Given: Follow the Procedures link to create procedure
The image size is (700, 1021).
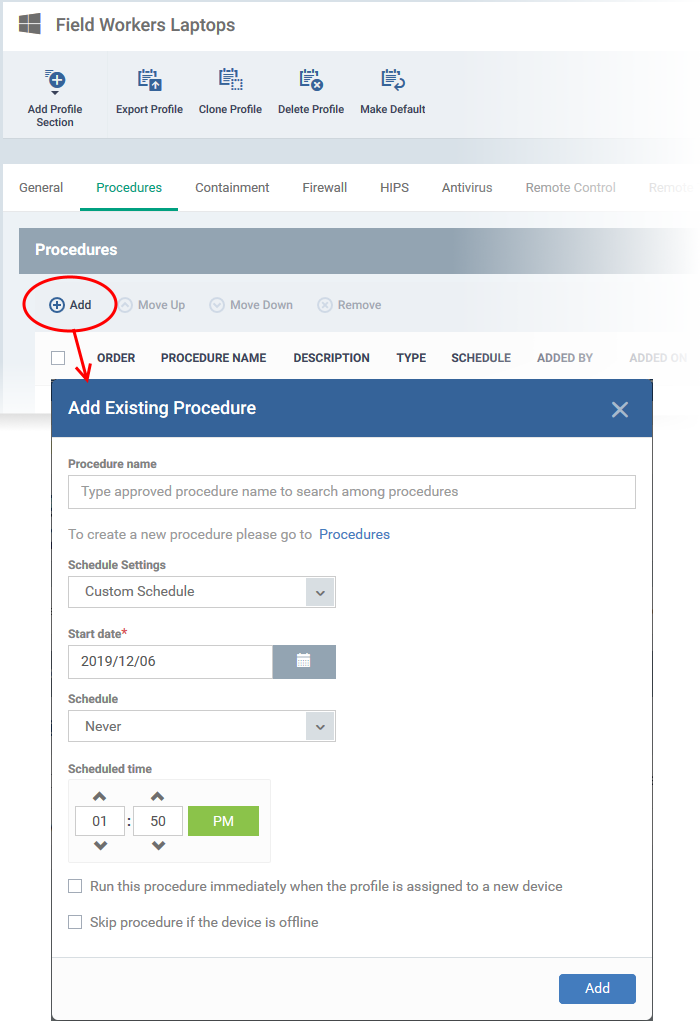Looking at the screenshot, I should point(354,534).
